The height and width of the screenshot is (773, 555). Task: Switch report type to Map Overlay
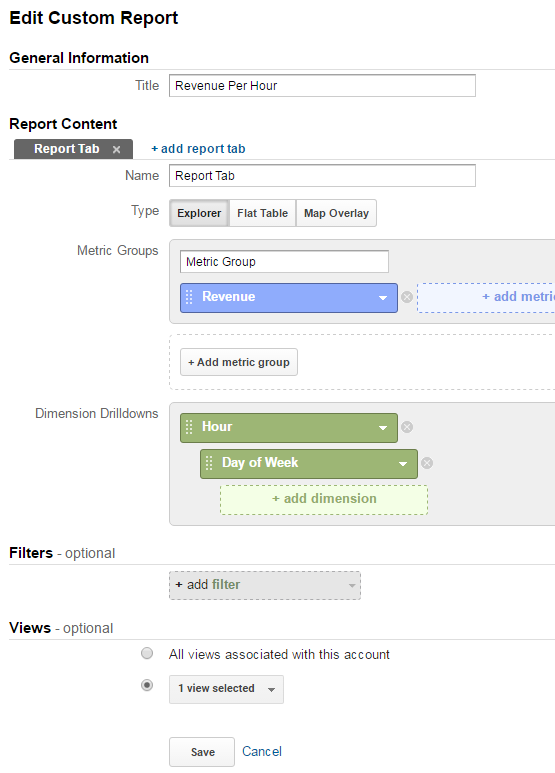pyautogui.click(x=337, y=213)
